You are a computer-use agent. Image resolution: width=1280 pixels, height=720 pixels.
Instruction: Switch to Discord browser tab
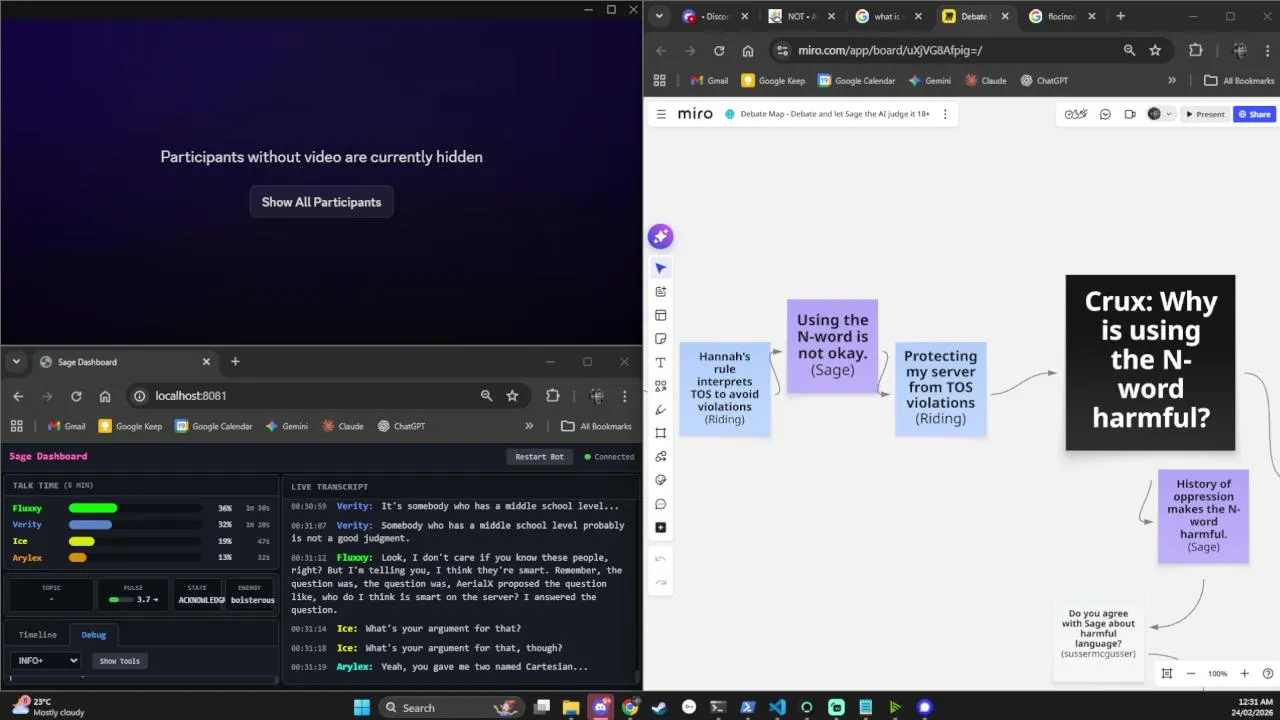(x=716, y=16)
